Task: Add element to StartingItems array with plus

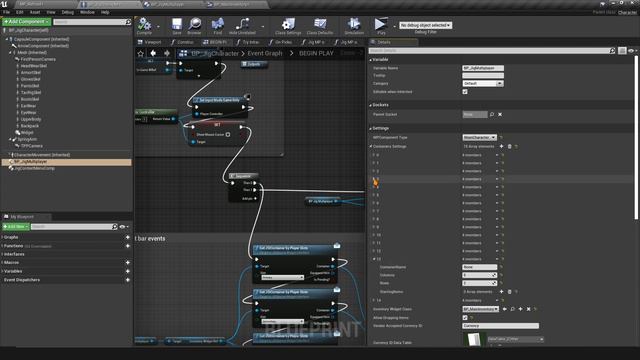Action: tap(502, 291)
